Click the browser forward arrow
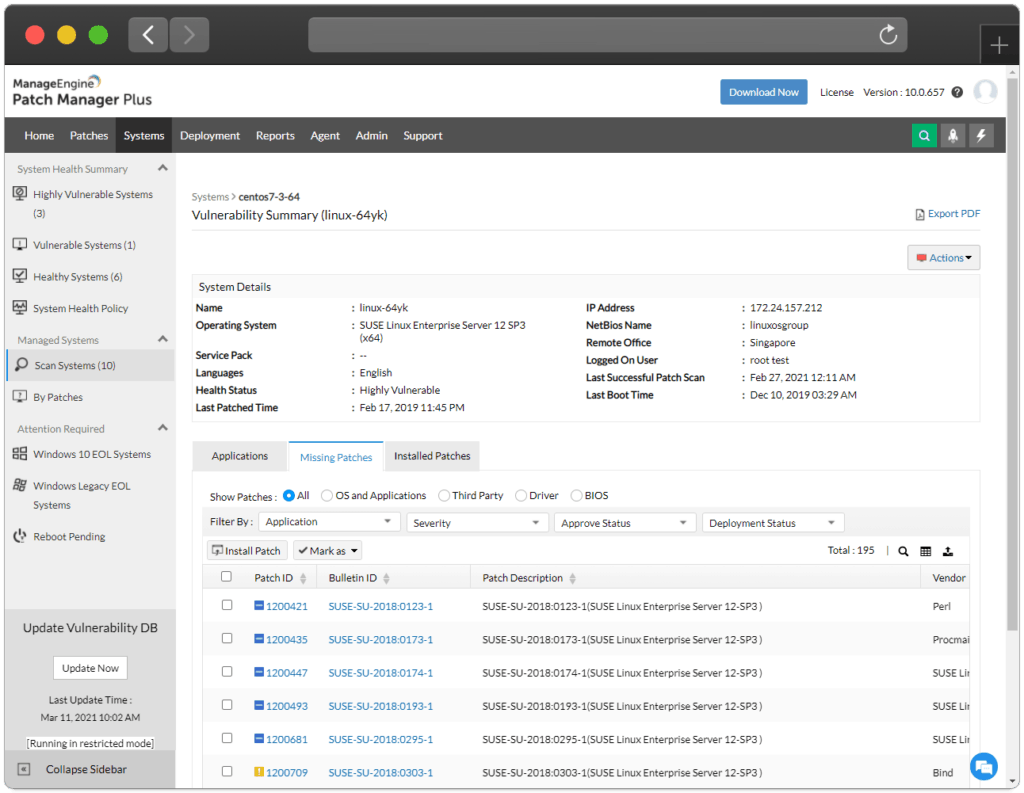The height and width of the screenshot is (793, 1024). point(189,35)
